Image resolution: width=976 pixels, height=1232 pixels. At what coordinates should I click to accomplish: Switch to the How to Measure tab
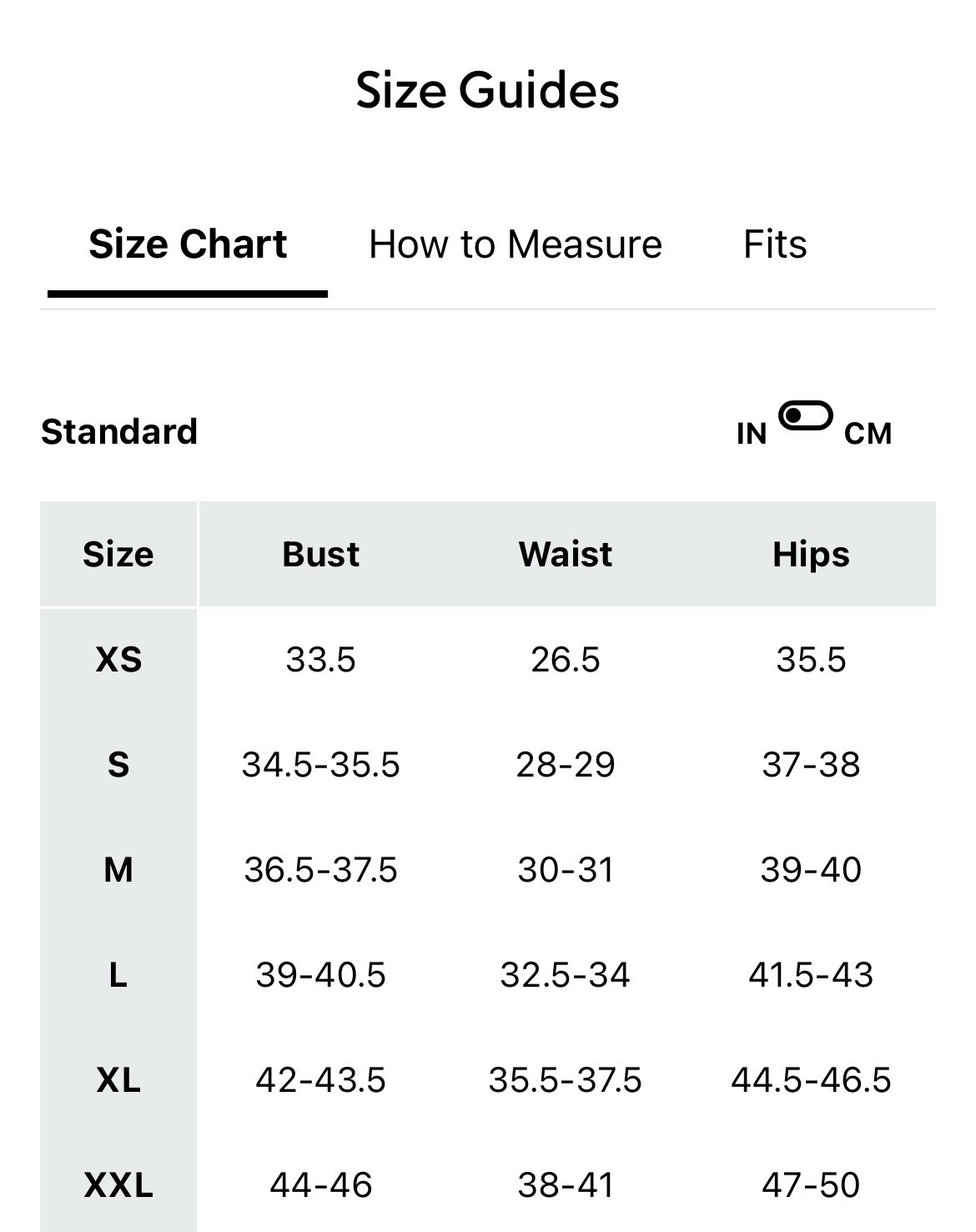[515, 244]
